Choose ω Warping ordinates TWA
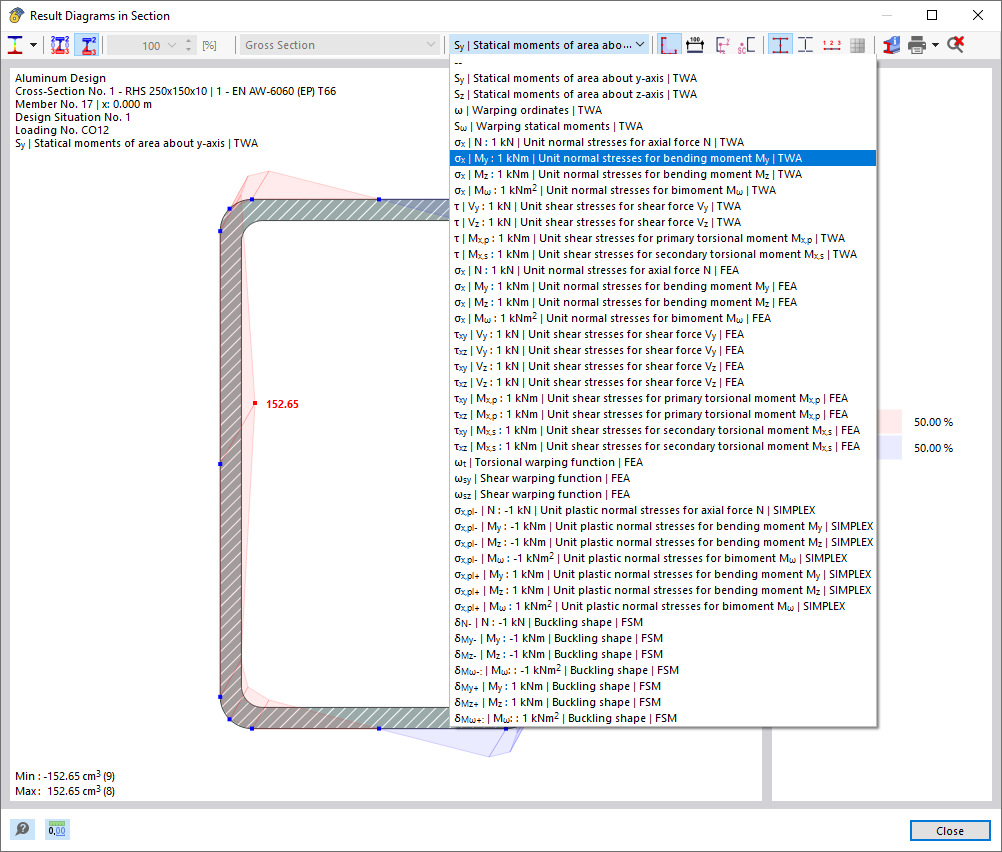This screenshot has height=852, width=1002. tap(663, 110)
